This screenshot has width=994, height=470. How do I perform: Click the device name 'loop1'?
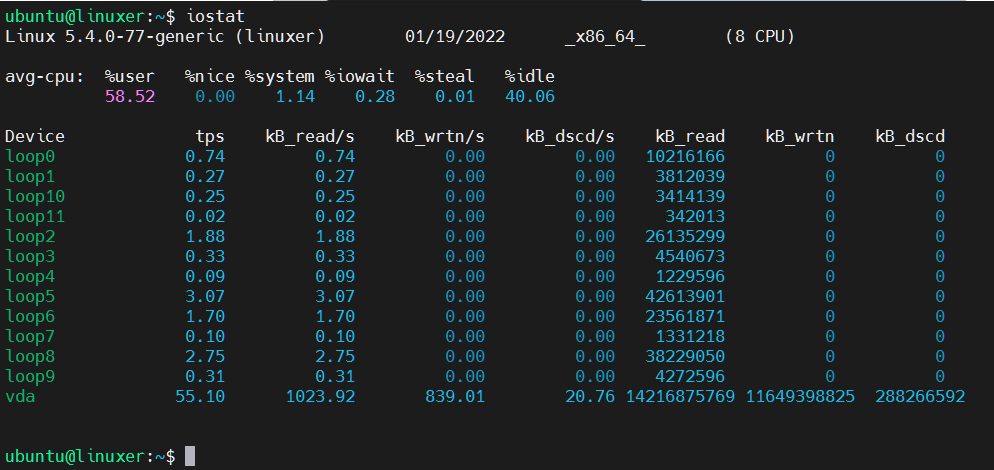click(30, 176)
